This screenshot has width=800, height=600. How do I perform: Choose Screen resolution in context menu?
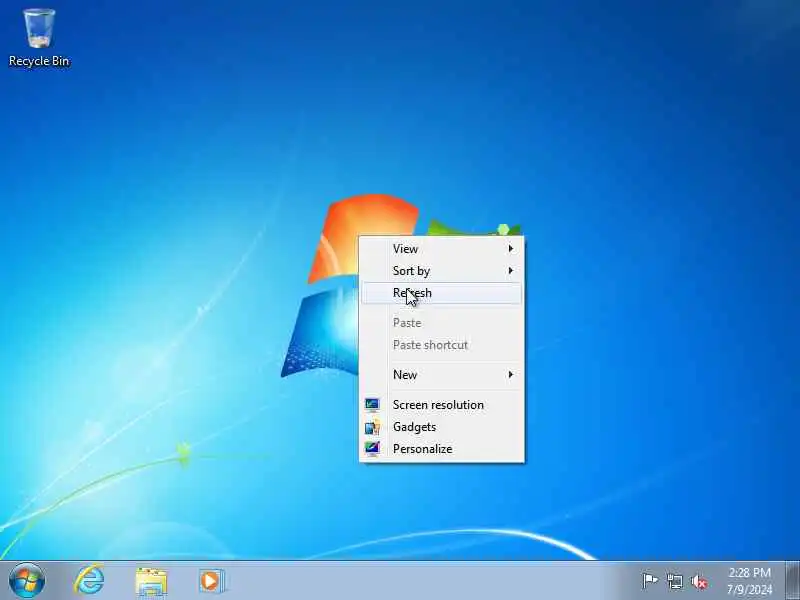click(x=442, y=405)
